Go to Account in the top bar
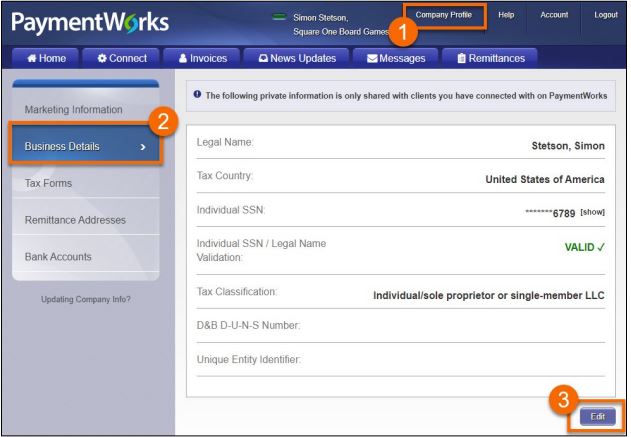Image resolution: width=631 pixels, height=437 pixels. (553, 15)
